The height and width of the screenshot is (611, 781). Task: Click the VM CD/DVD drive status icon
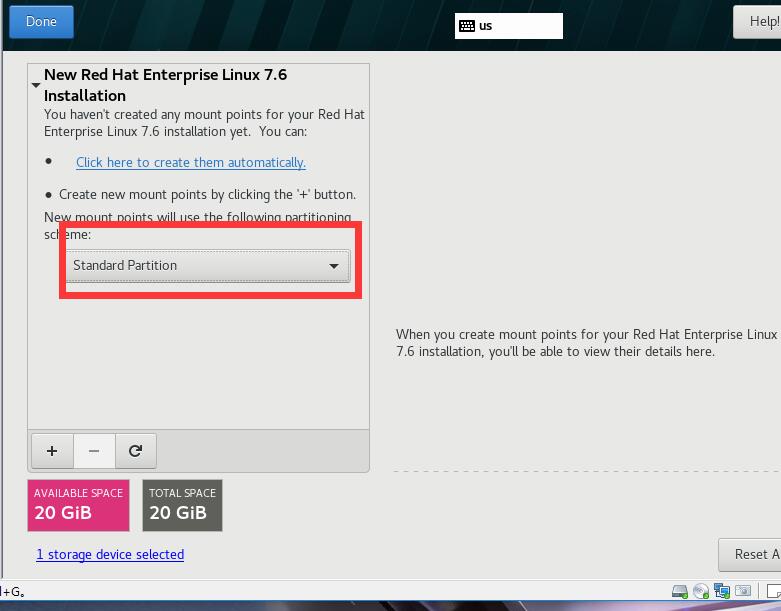point(701,591)
